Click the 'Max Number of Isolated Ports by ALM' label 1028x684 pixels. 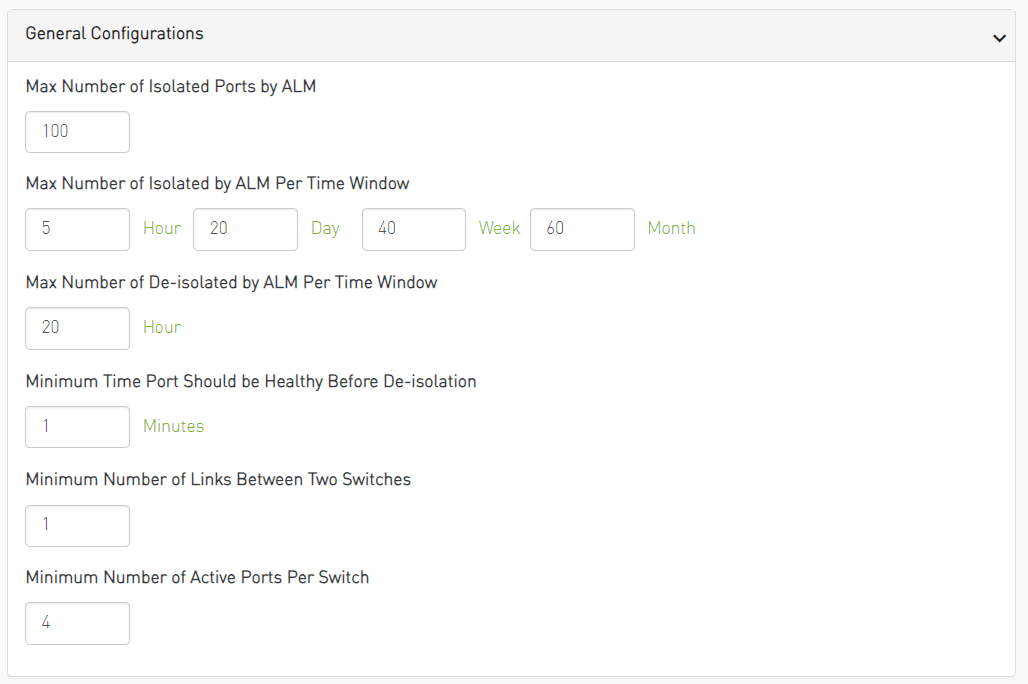pos(170,87)
